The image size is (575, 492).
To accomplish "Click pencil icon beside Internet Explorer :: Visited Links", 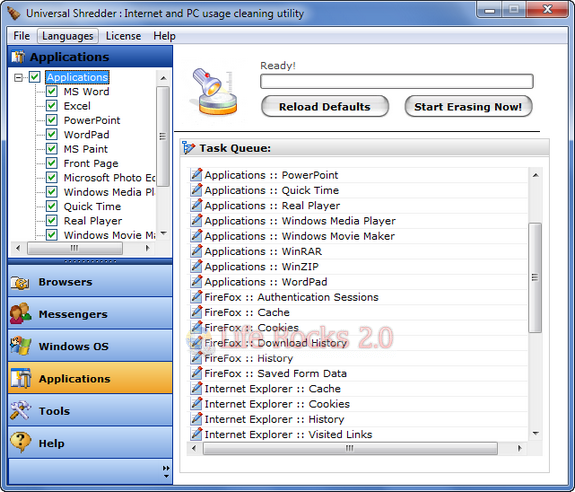I will pyautogui.click(x=196, y=434).
